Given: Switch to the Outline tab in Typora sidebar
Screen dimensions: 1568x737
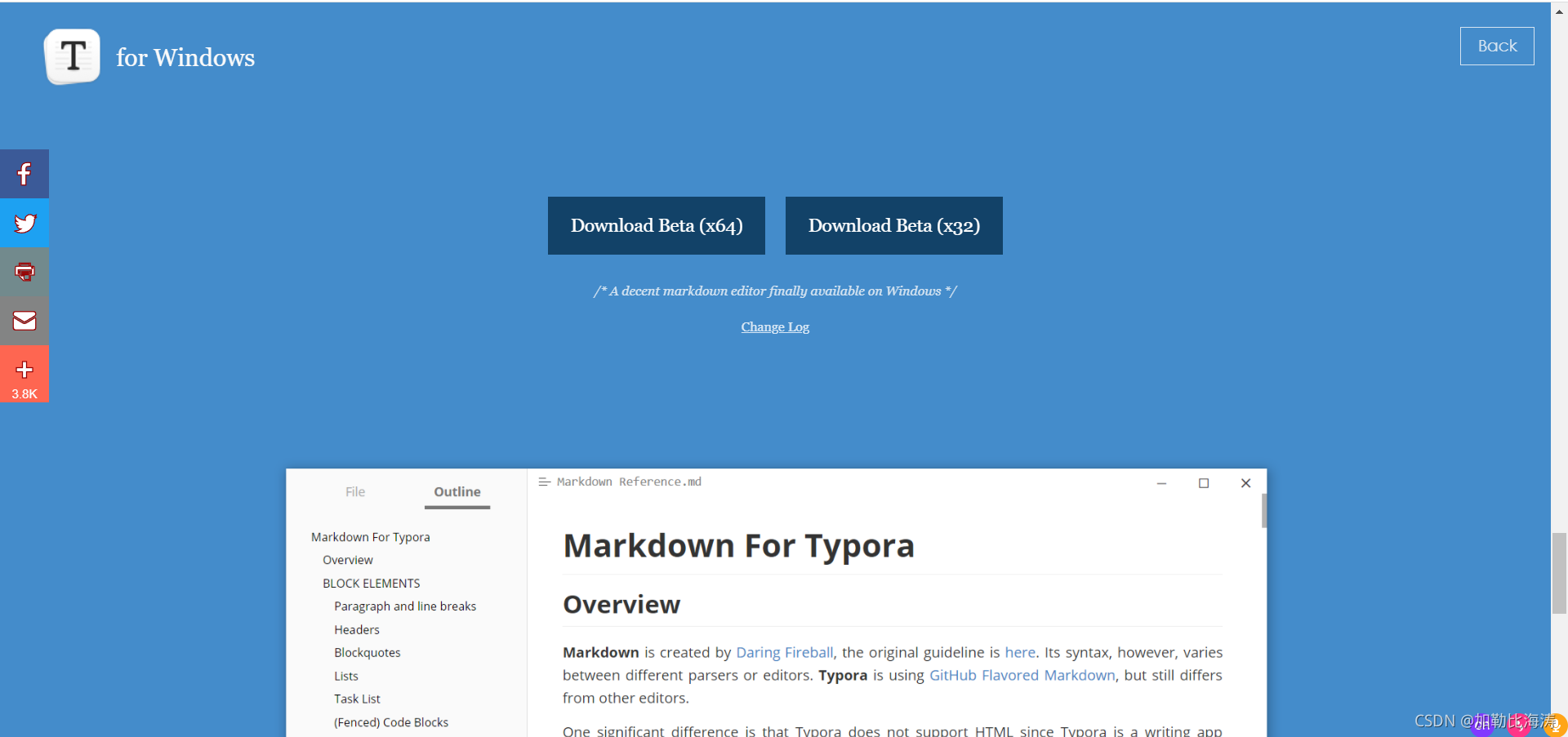Looking at the screenshot, I should click(x=457, y=491).
